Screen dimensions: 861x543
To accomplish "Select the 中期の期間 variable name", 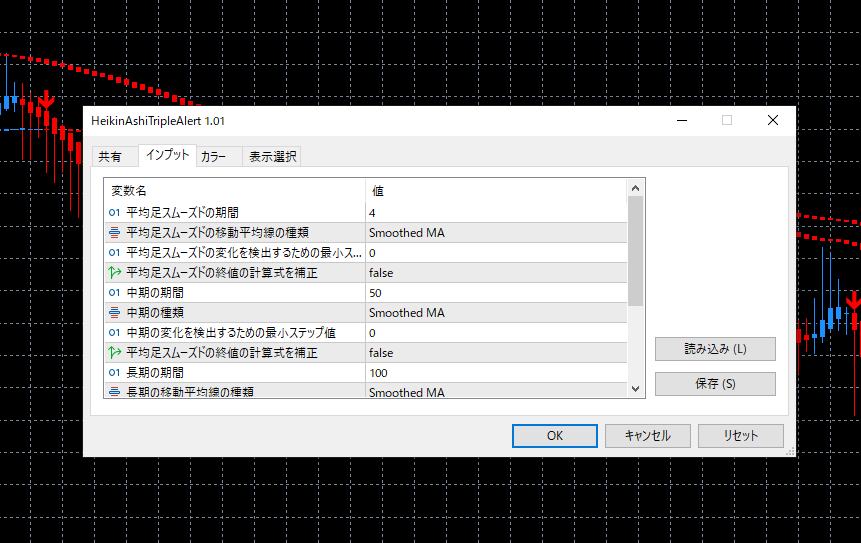I will coord(155,293).
